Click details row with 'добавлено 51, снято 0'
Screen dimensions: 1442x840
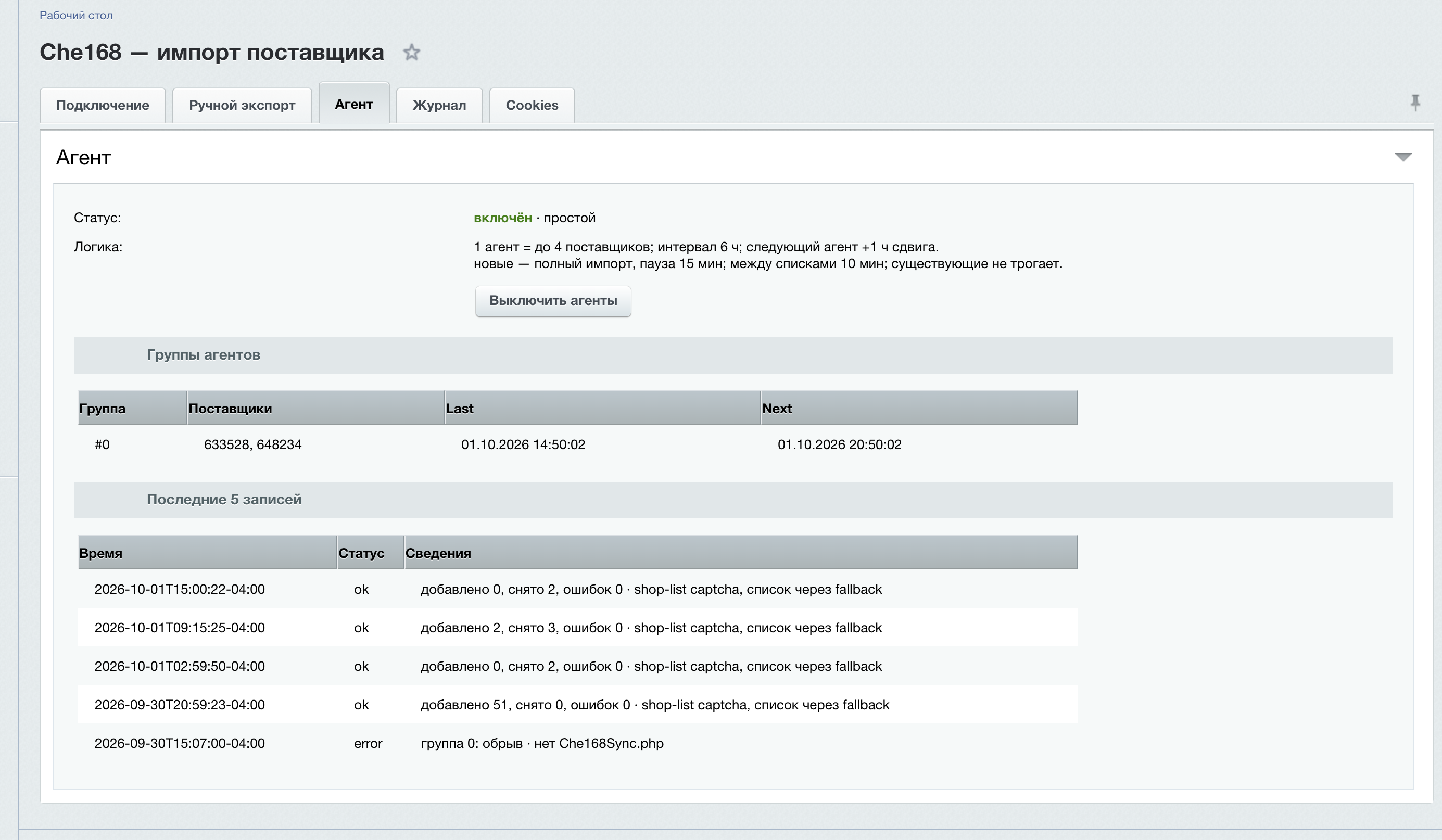point(655,705)
